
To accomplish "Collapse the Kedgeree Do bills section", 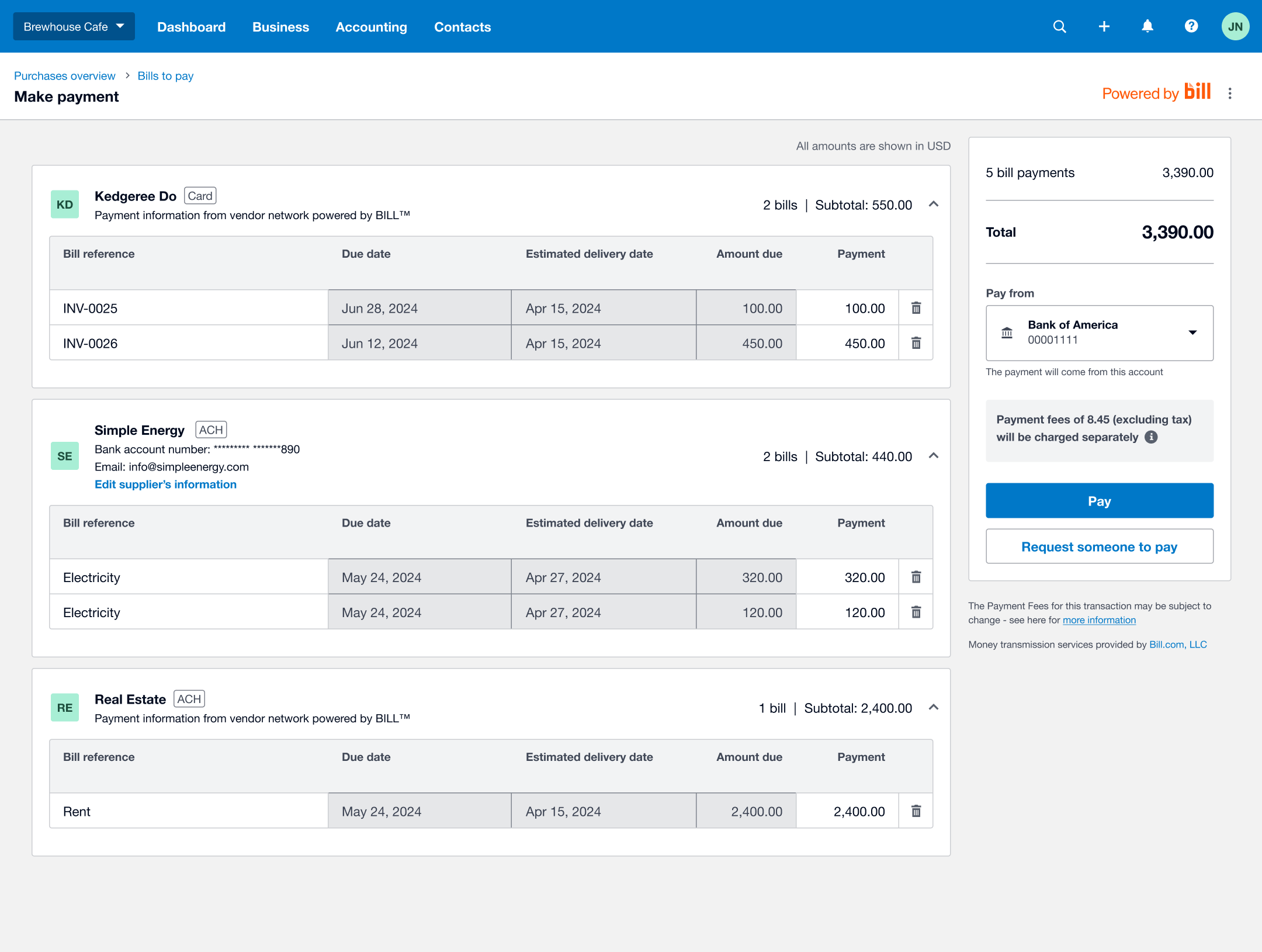I will pyautogui.click(x=933, y=205).
